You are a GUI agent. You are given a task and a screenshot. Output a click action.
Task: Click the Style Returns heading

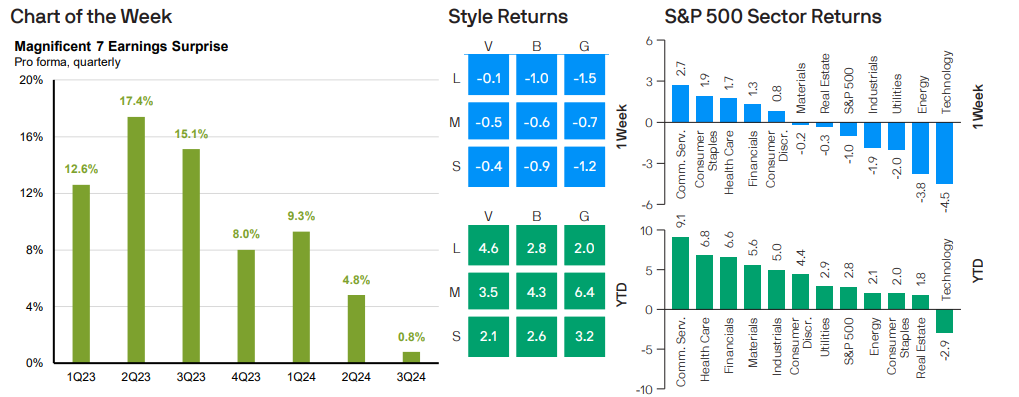(x=508, y=17)
